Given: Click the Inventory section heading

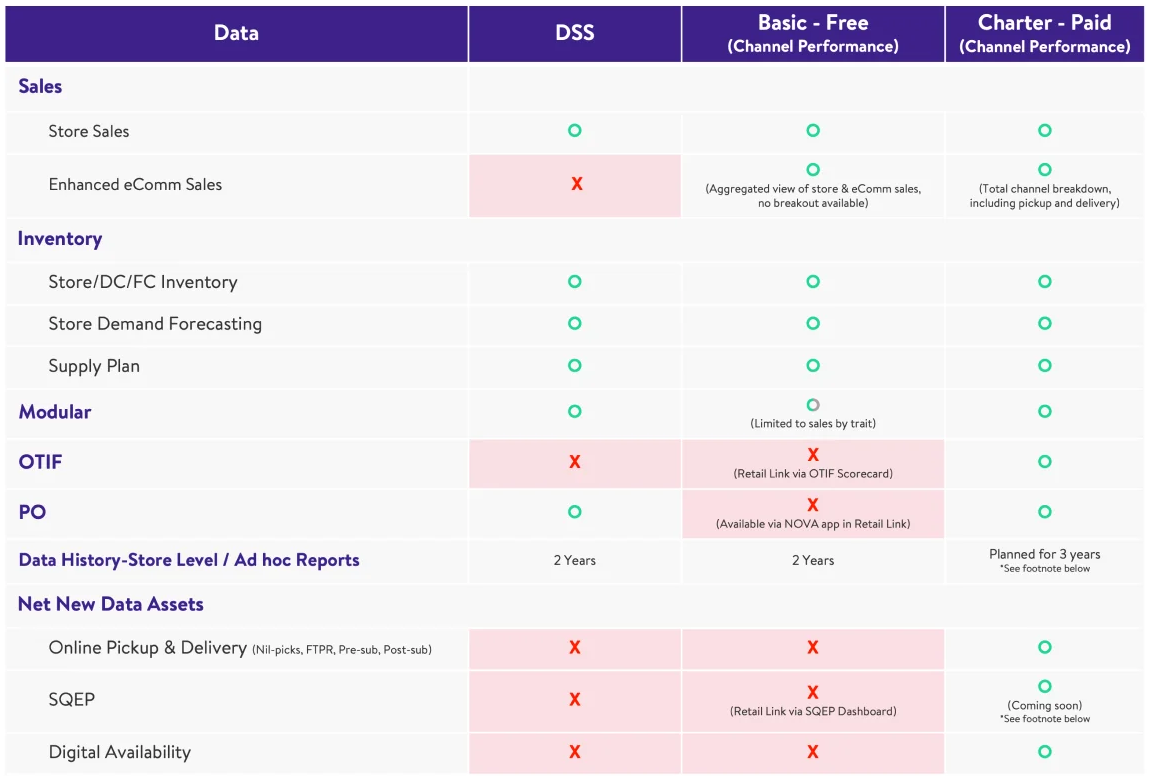Looking at the screenshot, I should 60,239.
